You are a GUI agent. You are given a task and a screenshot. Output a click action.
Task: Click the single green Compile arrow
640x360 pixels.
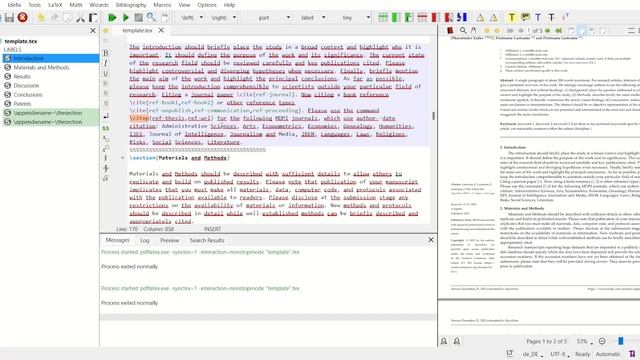pos(126,18)
